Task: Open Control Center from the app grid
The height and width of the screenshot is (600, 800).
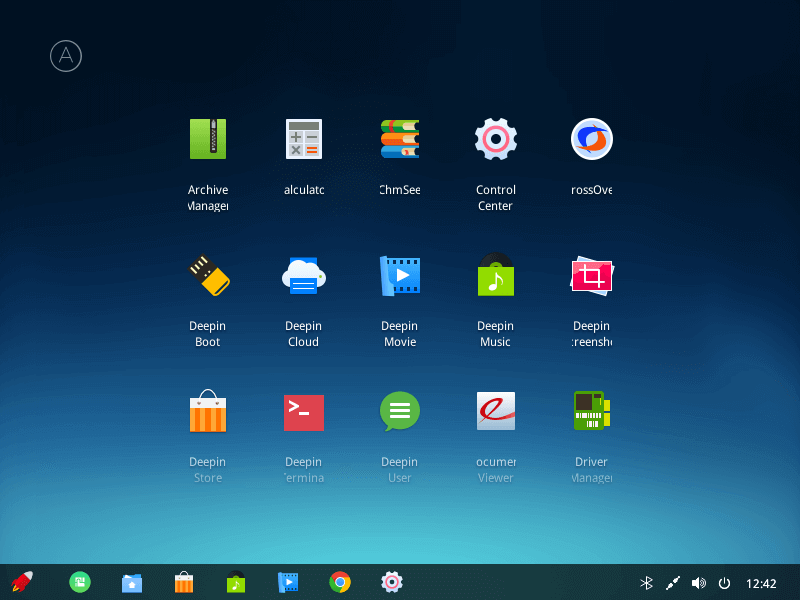Action: 495,139
